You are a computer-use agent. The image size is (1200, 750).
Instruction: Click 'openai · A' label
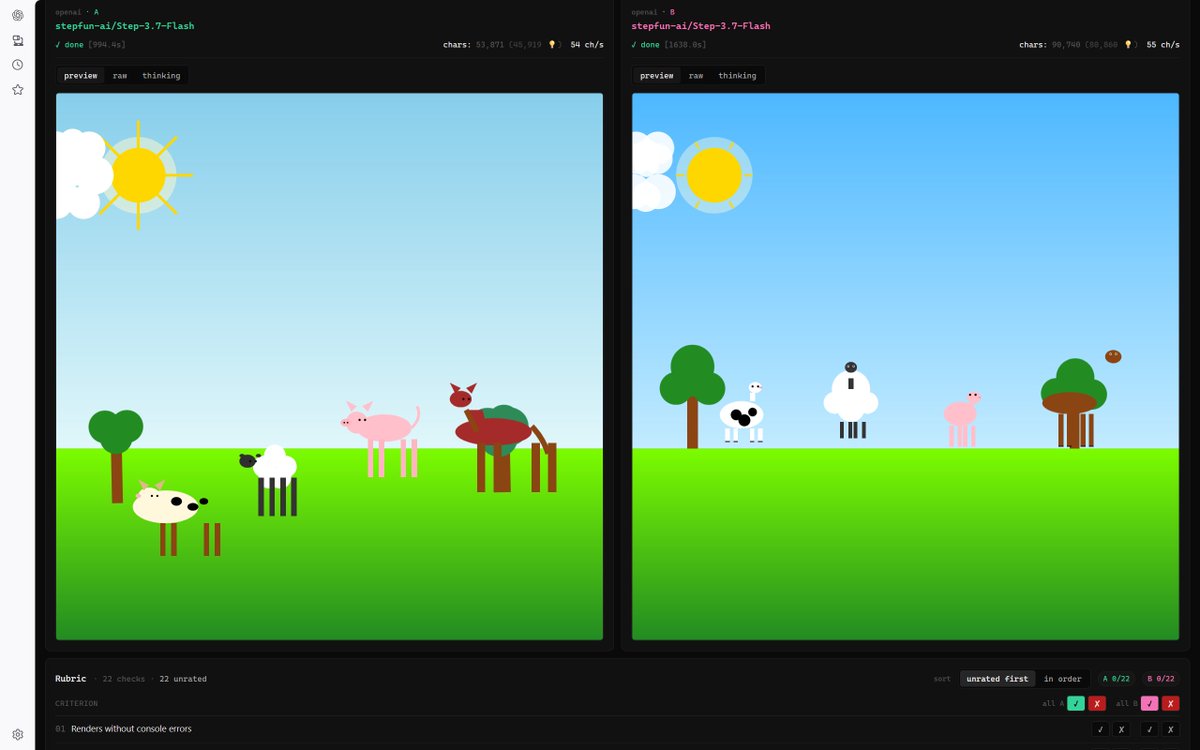(x=77, y=12)
